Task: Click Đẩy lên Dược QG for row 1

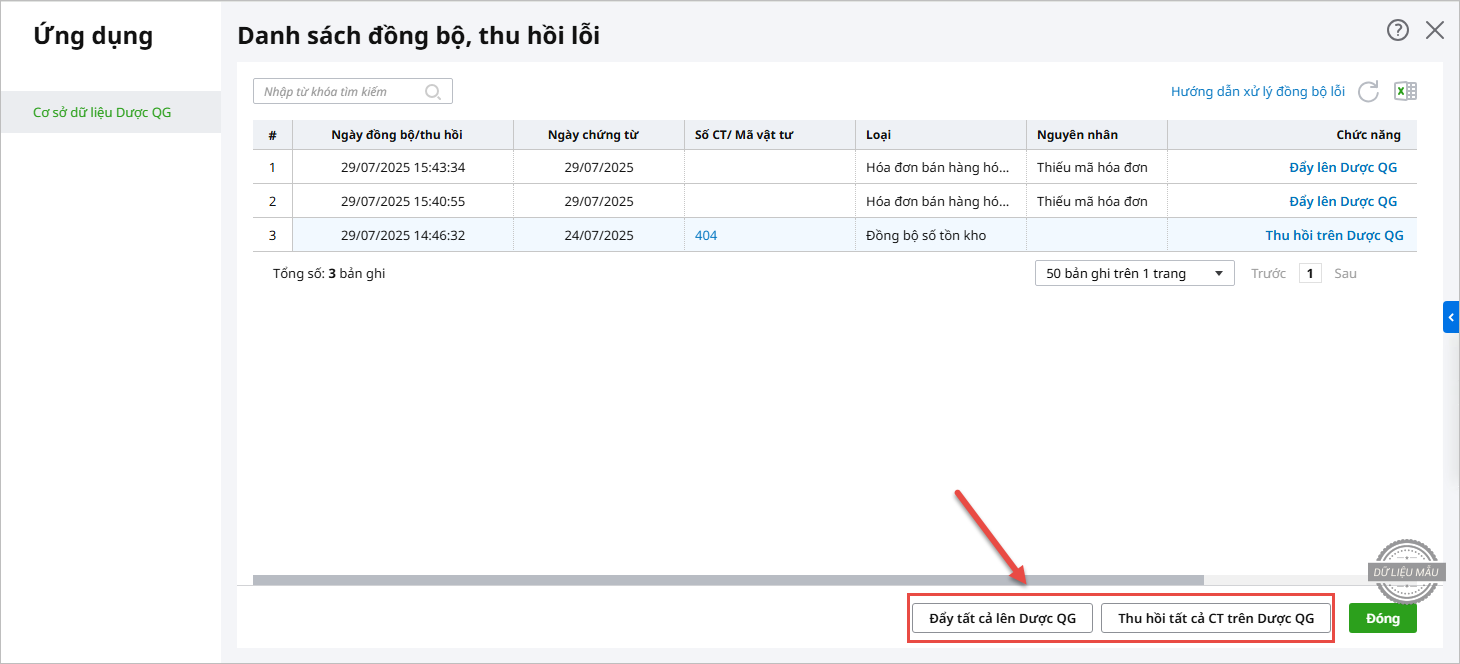Action: pos(1343,167)
